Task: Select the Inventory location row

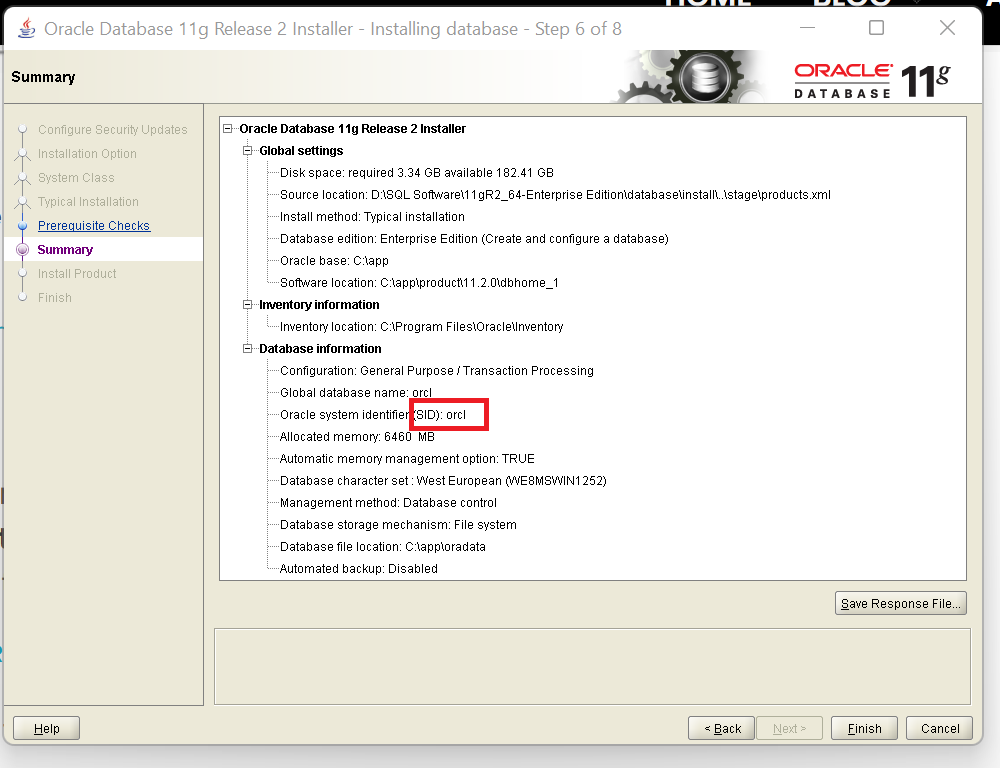Action: pos(422,327)
